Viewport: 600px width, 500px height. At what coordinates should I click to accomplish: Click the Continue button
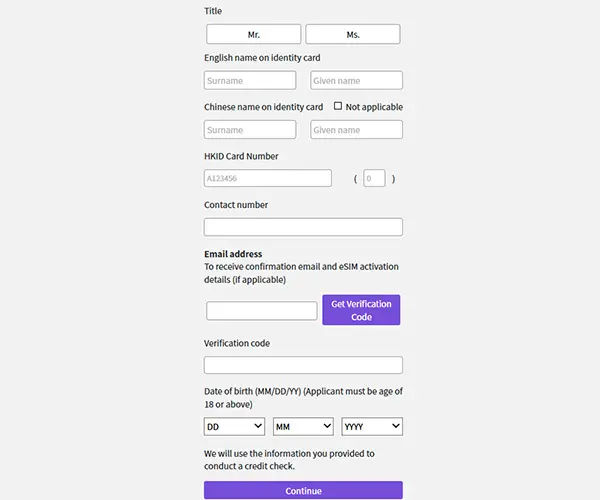click(303, 490)
